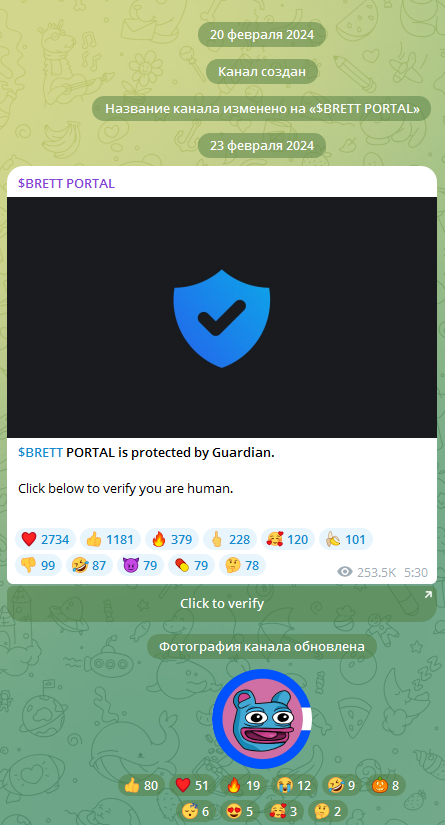
Task: Select the thinking face reaction showing 78
Action: click(242, 565)
